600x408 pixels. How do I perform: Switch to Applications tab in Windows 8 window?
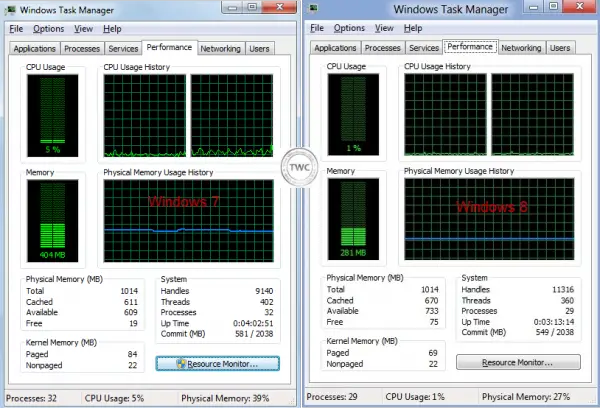click(335, 48)
